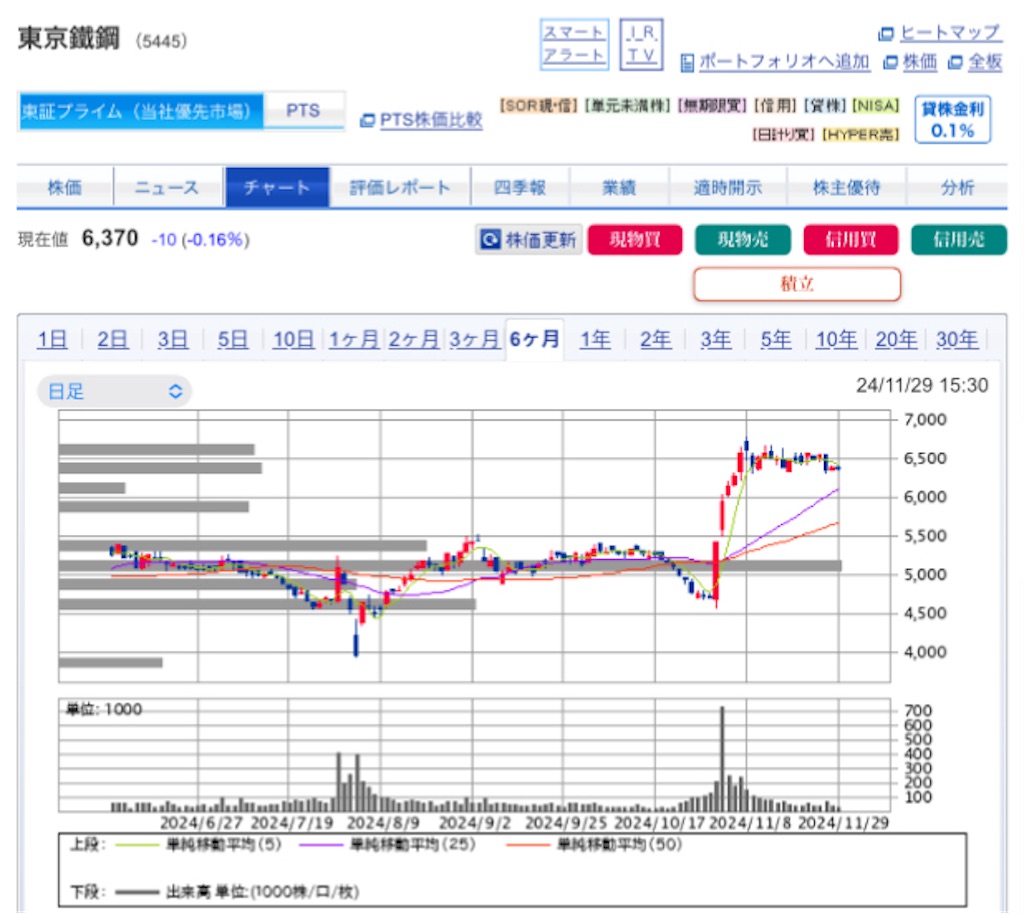The image size is (1024, 913).
Task: Select the 5日 chart range
Action: pyautogui.click(x=232, y=340)
